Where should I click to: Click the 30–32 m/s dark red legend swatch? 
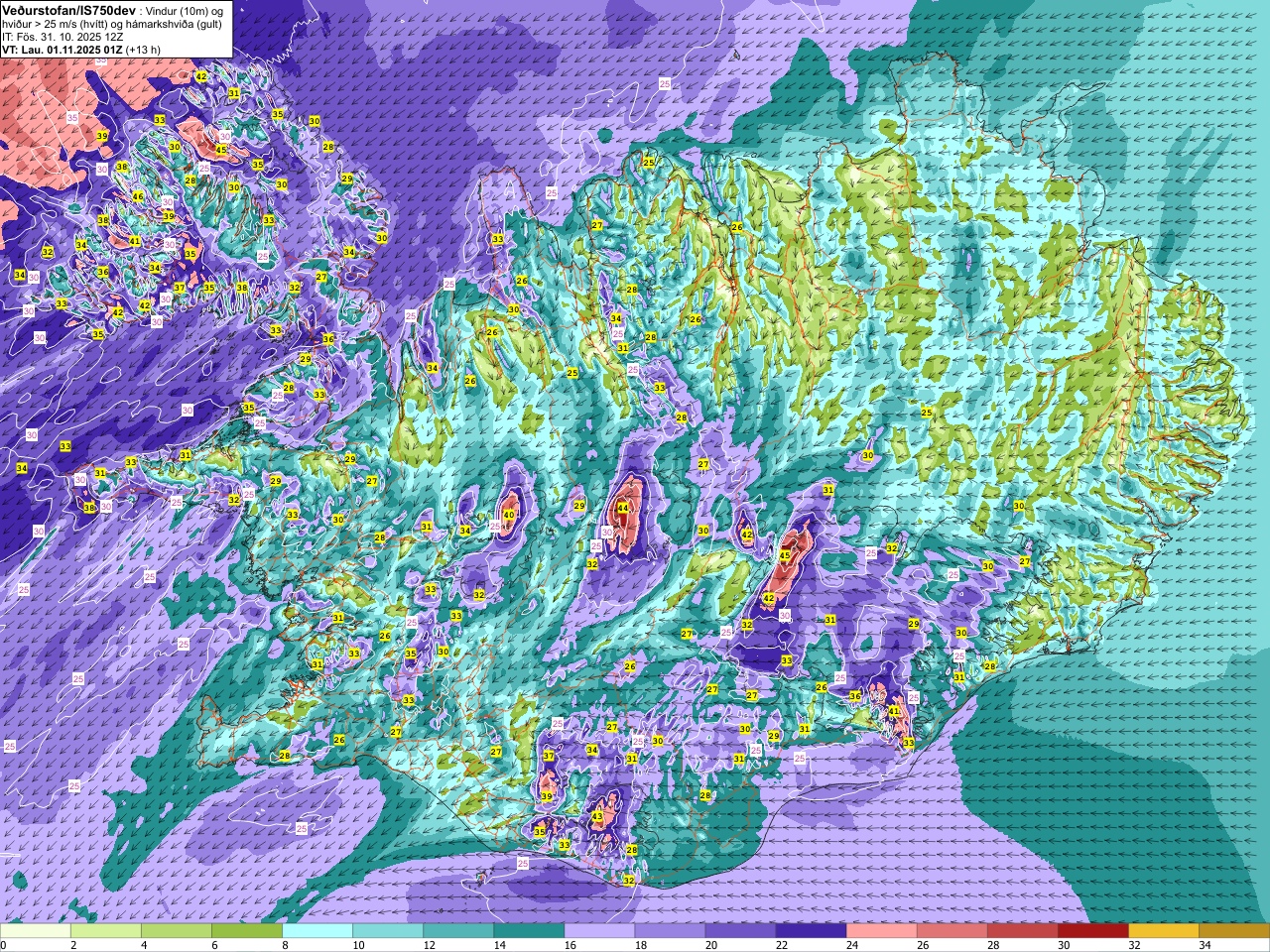[x=1092, y=931]
